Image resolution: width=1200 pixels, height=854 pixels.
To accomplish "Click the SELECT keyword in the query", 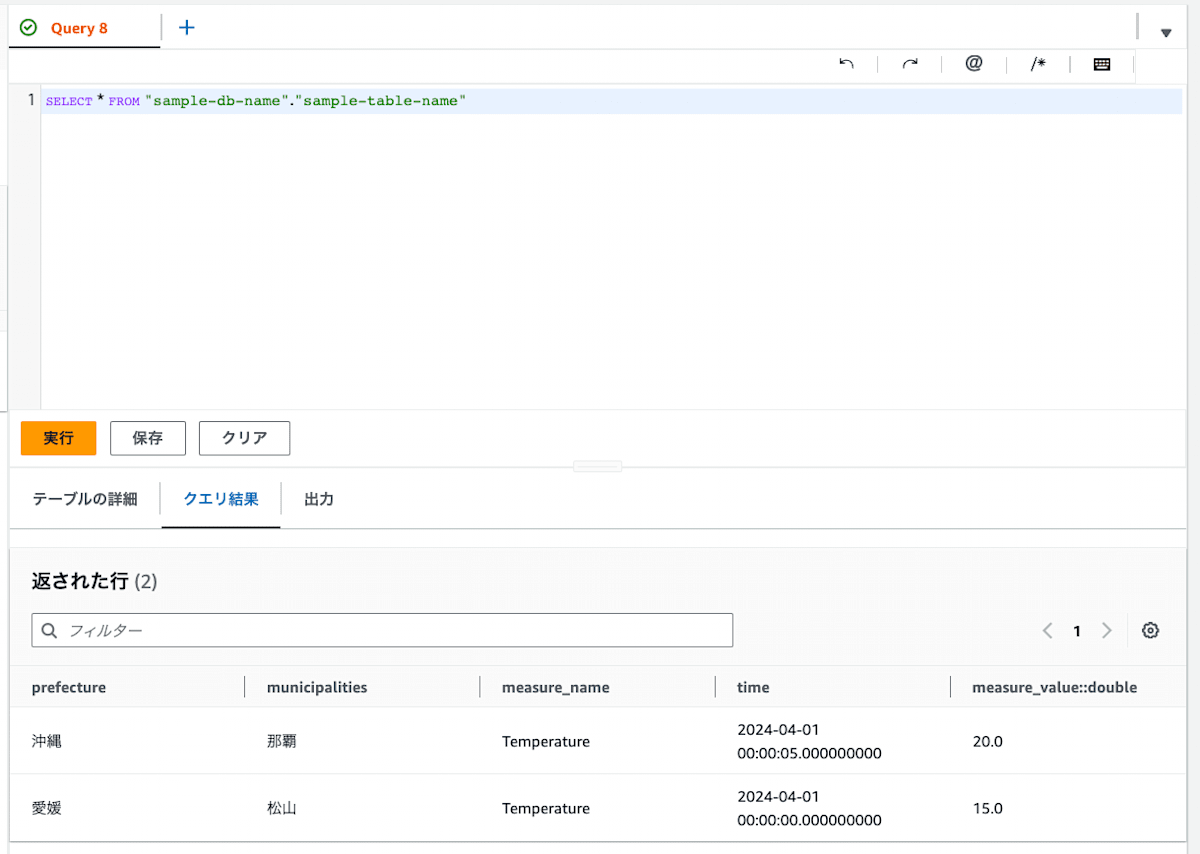I will pyautogui.click(x=69, y=102).
